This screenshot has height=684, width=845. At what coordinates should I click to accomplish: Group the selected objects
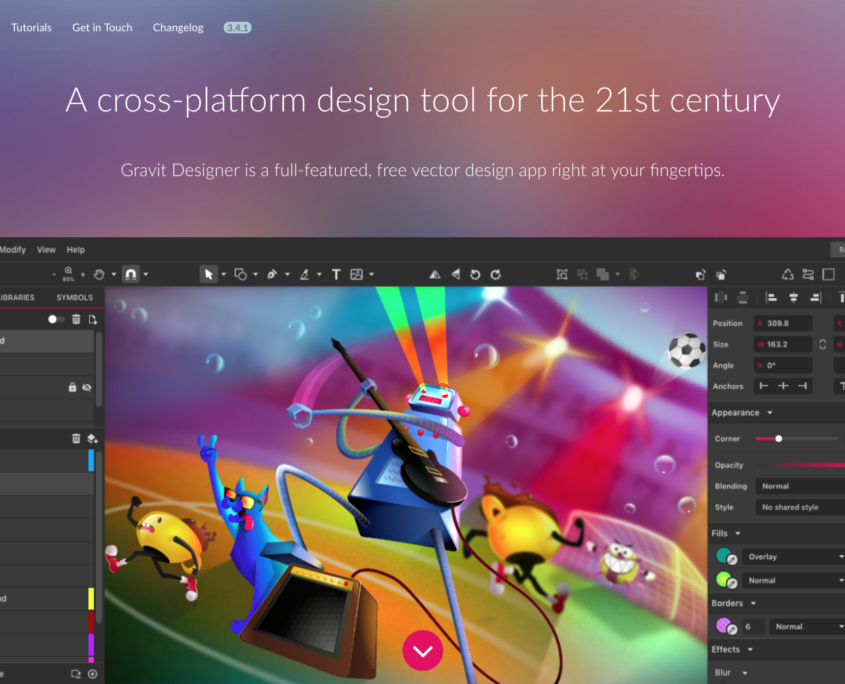[x=562, y=274]
